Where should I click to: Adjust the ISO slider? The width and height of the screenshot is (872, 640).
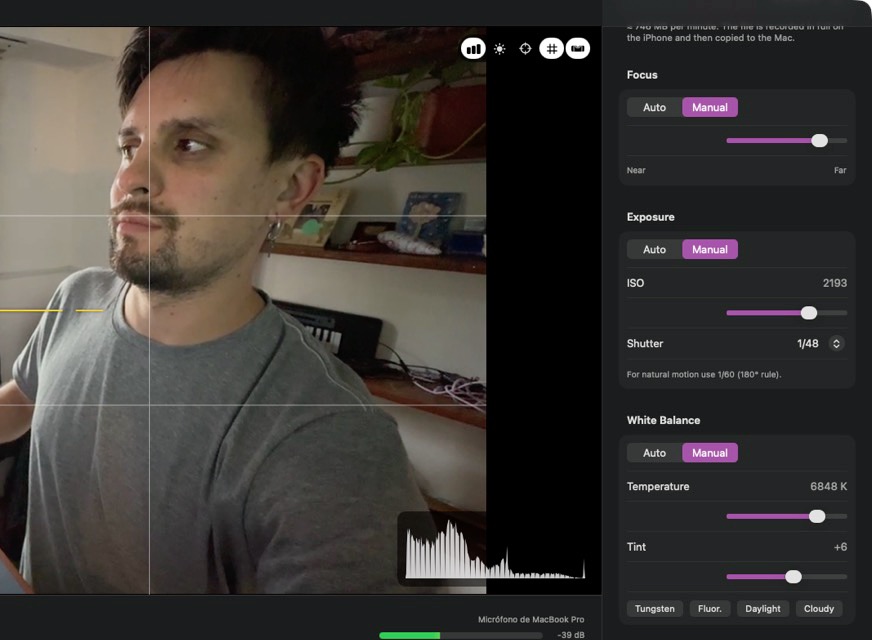click(786, 313)
